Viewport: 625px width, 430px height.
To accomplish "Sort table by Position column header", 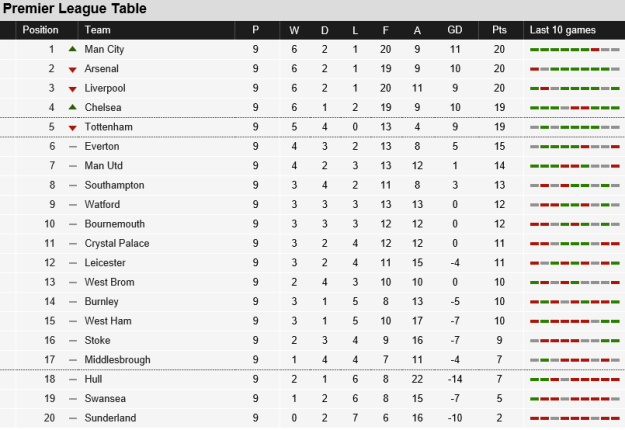I will pyautogui.click(x=41, y=30).
